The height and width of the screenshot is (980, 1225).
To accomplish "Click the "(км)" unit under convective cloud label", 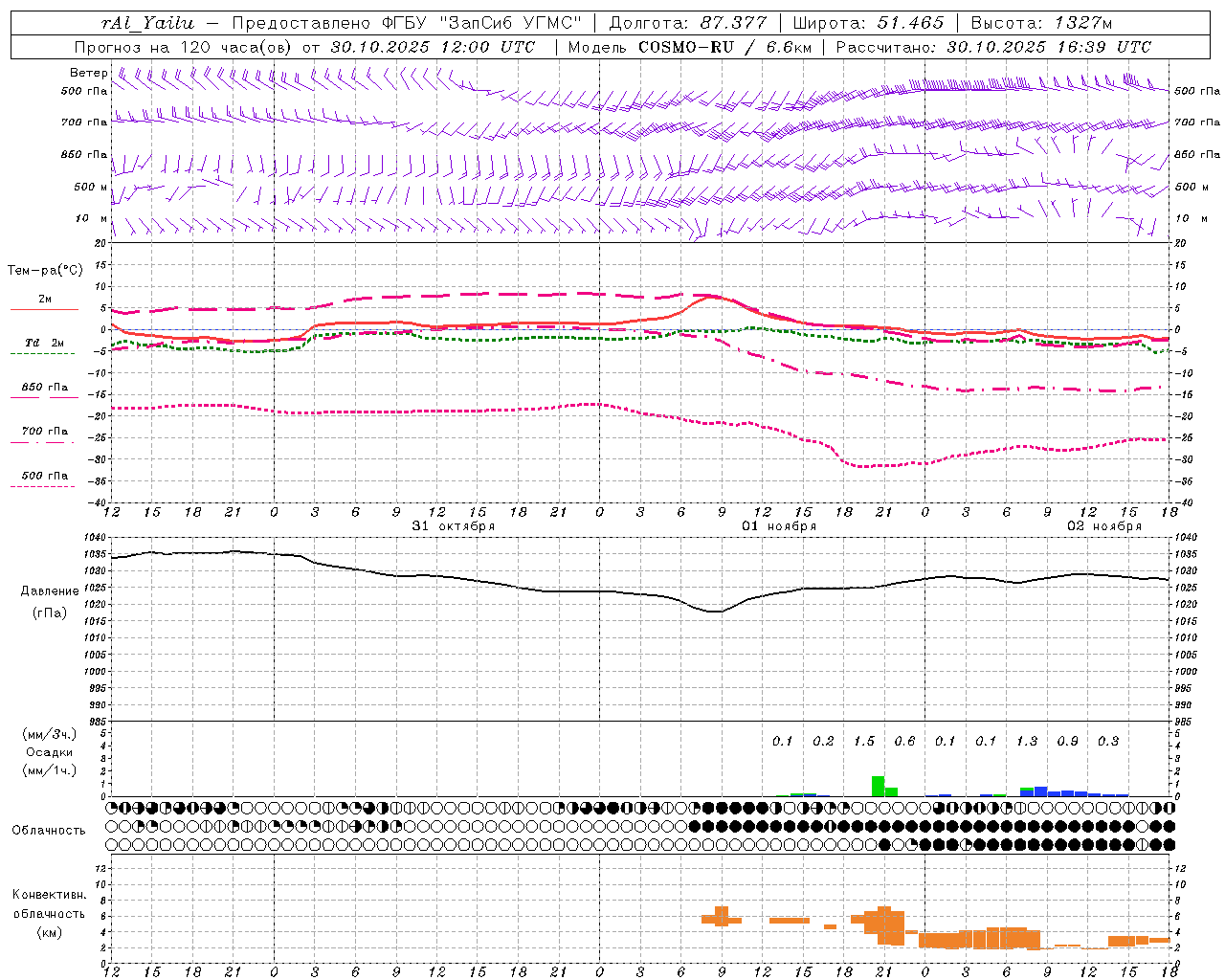I will coord(50,932).
